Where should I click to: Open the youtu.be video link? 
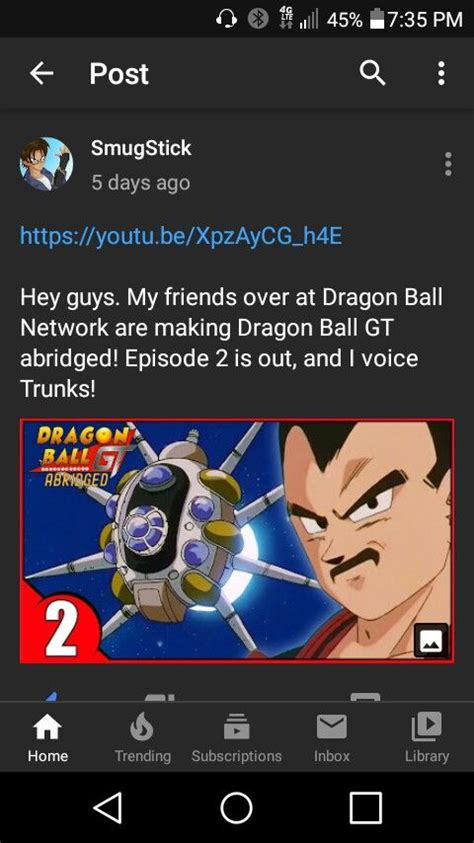[181, 236]
